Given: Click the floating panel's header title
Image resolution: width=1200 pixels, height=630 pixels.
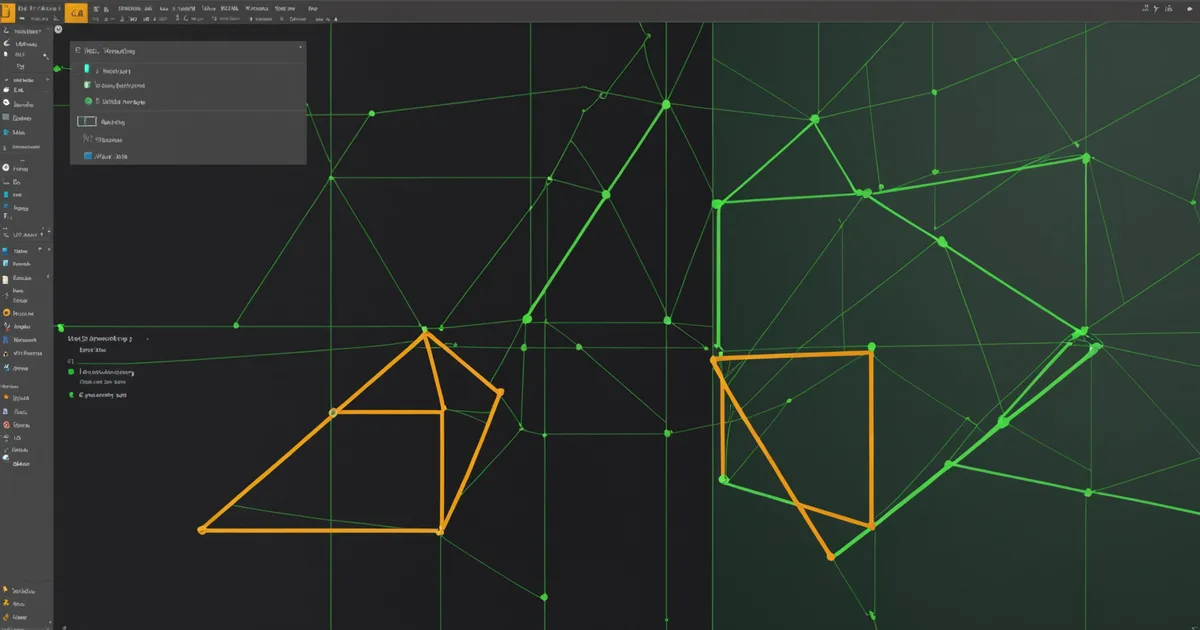Looking at the screenshot, I should (110, 50).
